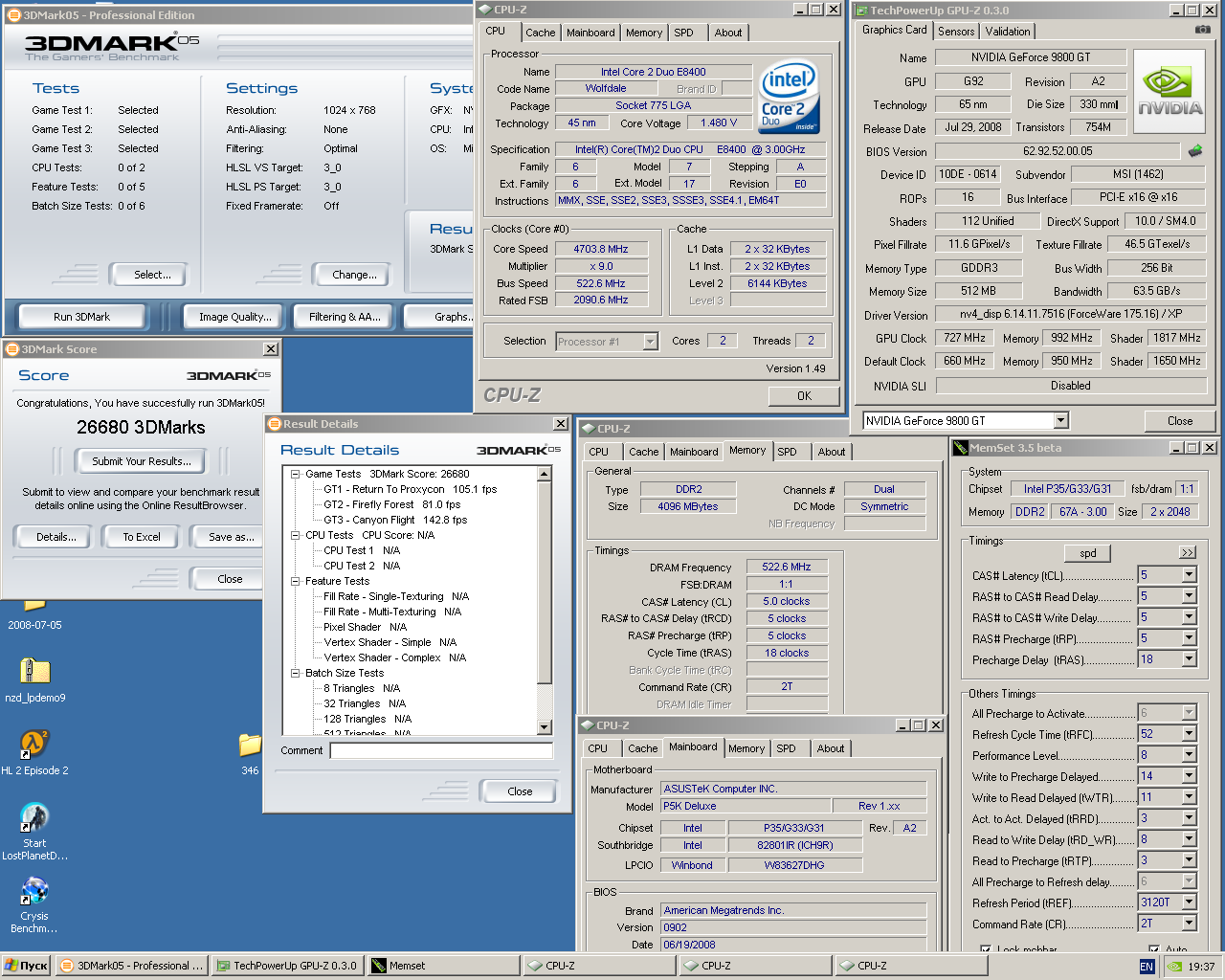Open the Validation tab in GPU-Z
The width and height of the screenshot is (1225, 980).
coord(1008,32)
